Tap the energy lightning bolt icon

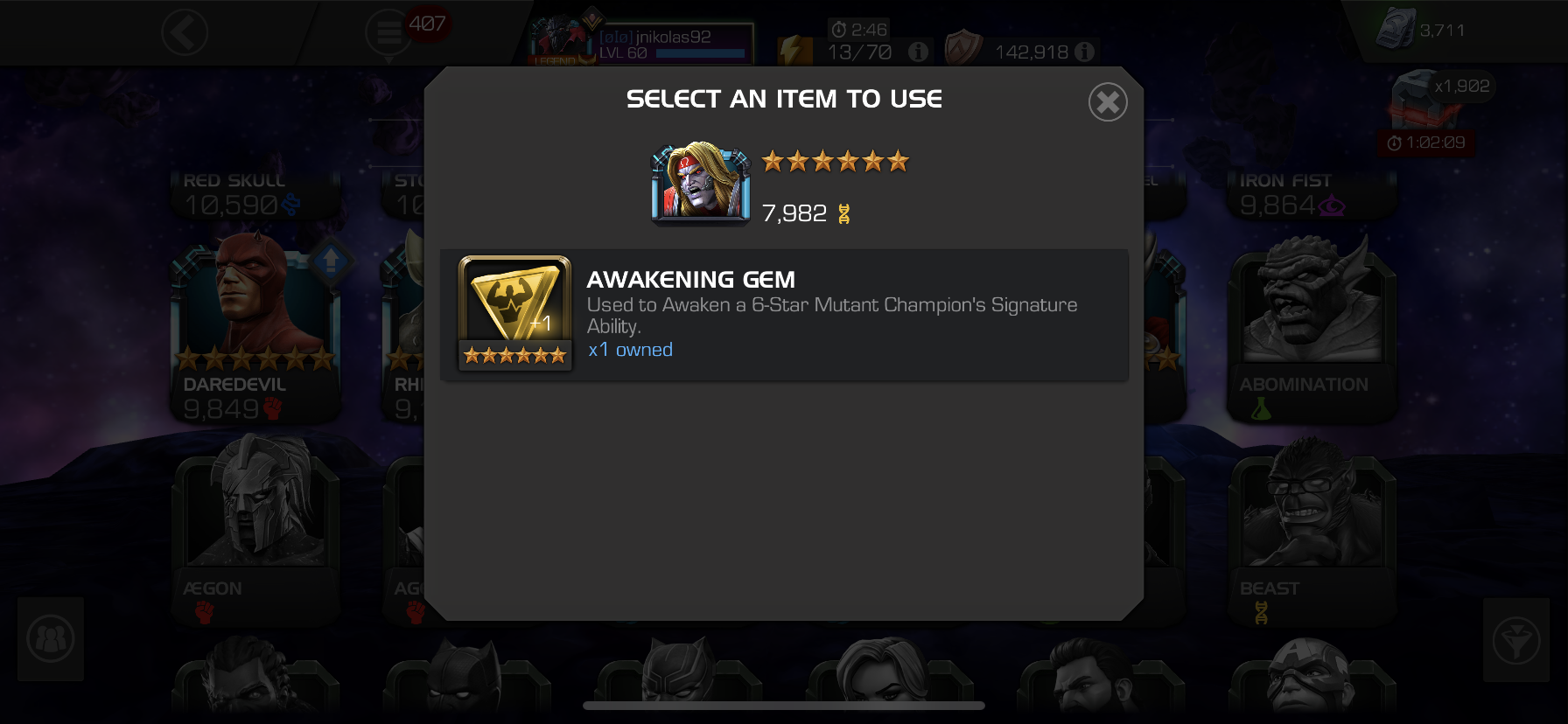click(x=794, y=50)
